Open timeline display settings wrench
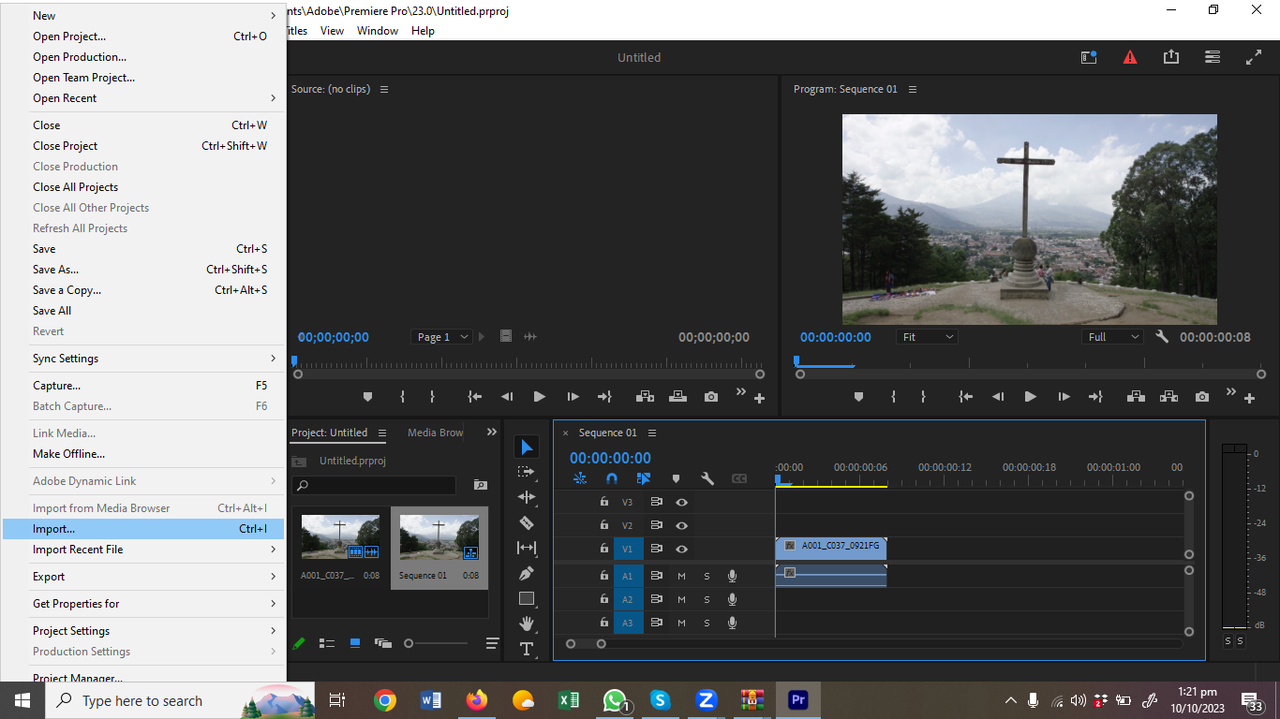The image size is (1280, 719). [707, 479]
